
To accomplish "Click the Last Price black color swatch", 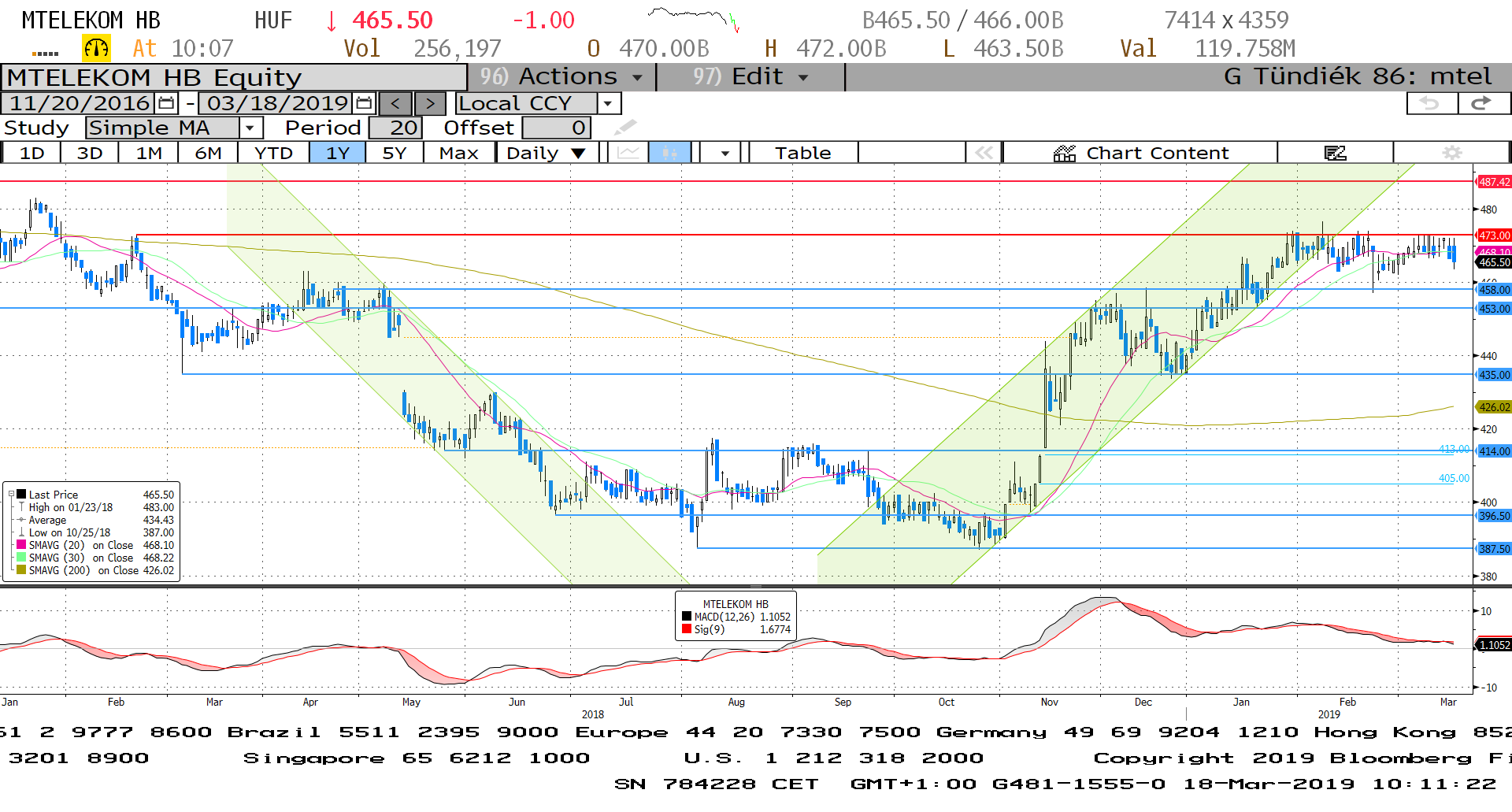I will [x=22, y=495].
